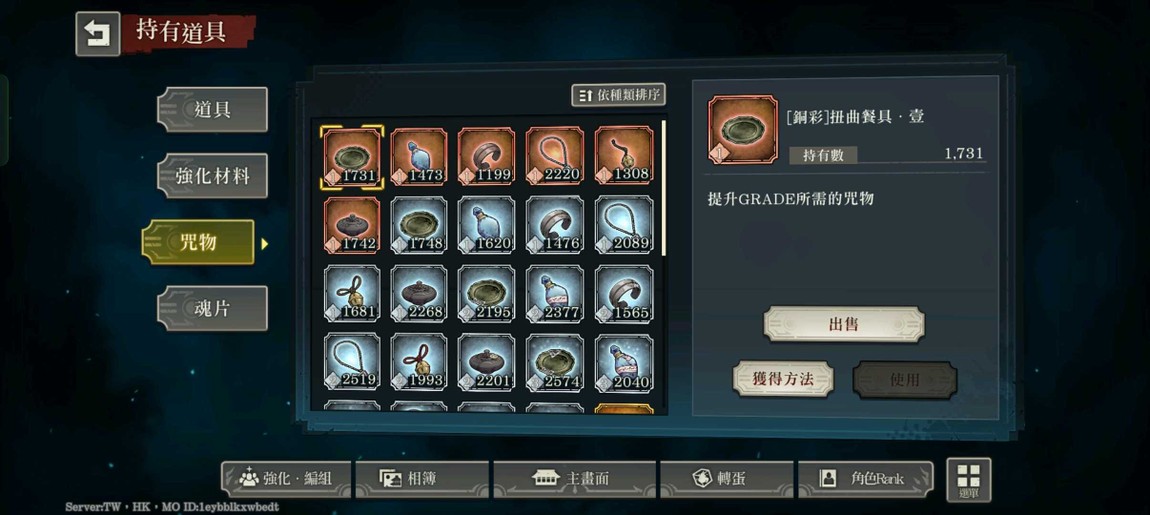Select the bell charm item with 1681
Image resolution: width=1150 pixels, height=515 pixels.
352,293
